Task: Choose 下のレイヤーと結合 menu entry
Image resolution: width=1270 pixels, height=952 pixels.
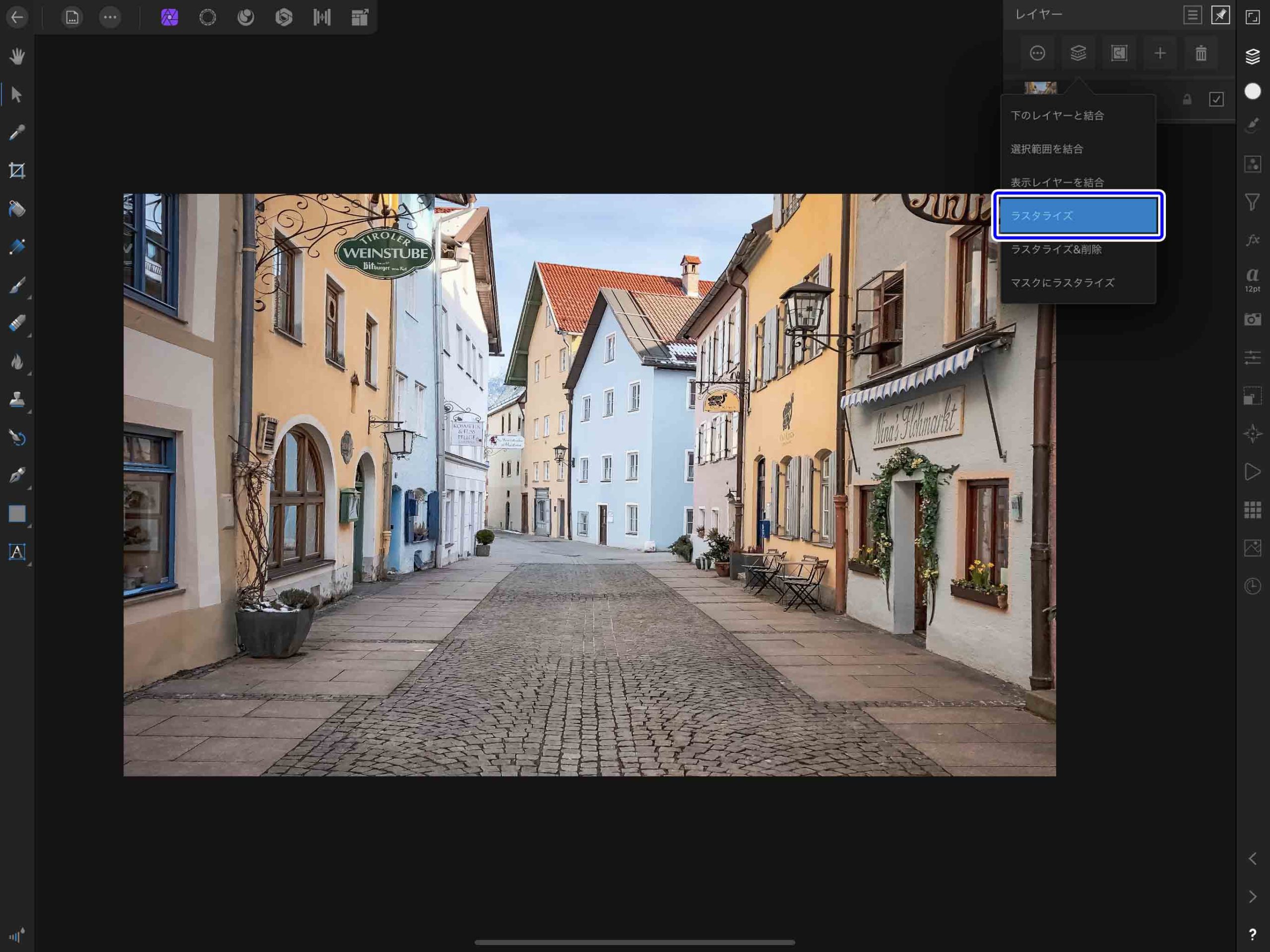Action: tap(1057, 116)
